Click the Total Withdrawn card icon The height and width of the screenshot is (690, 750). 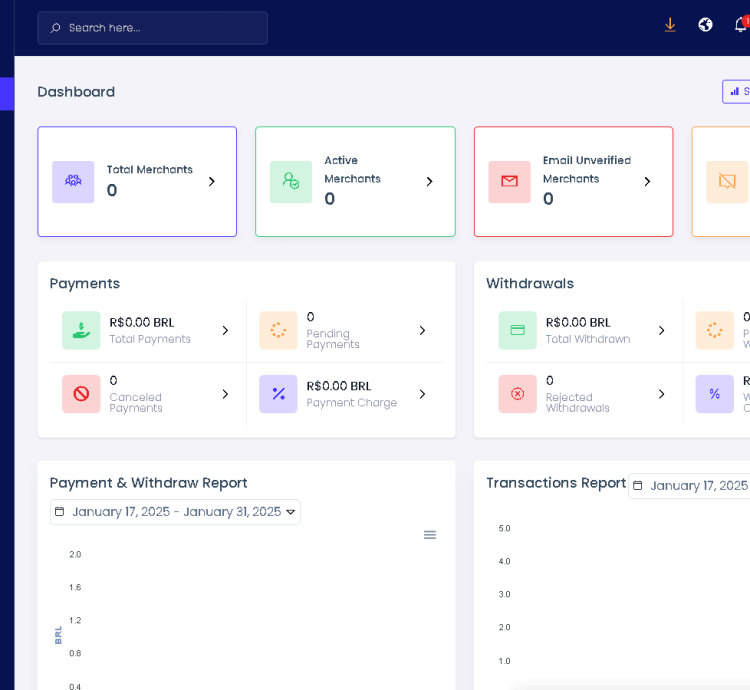(x=517, y=330)
